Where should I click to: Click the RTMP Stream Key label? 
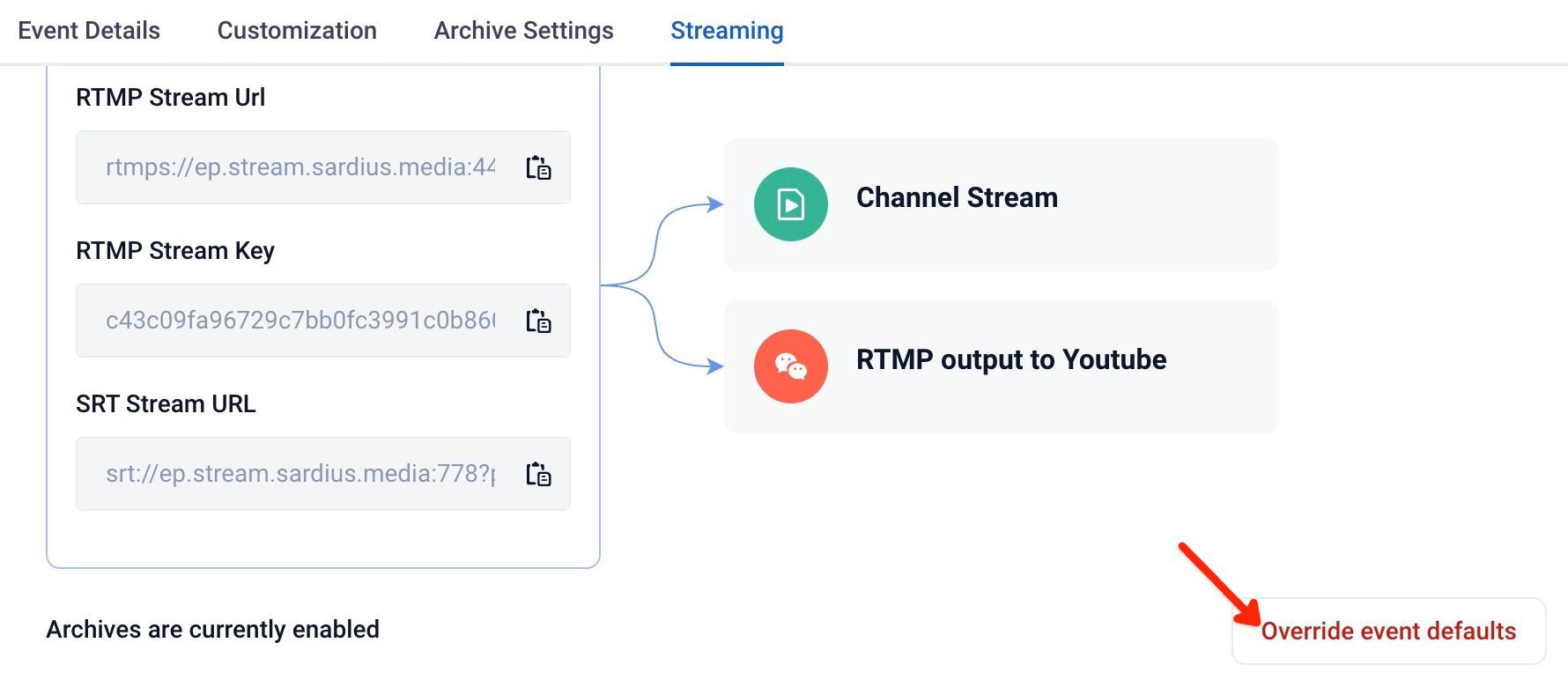click(x=175, y=251)
